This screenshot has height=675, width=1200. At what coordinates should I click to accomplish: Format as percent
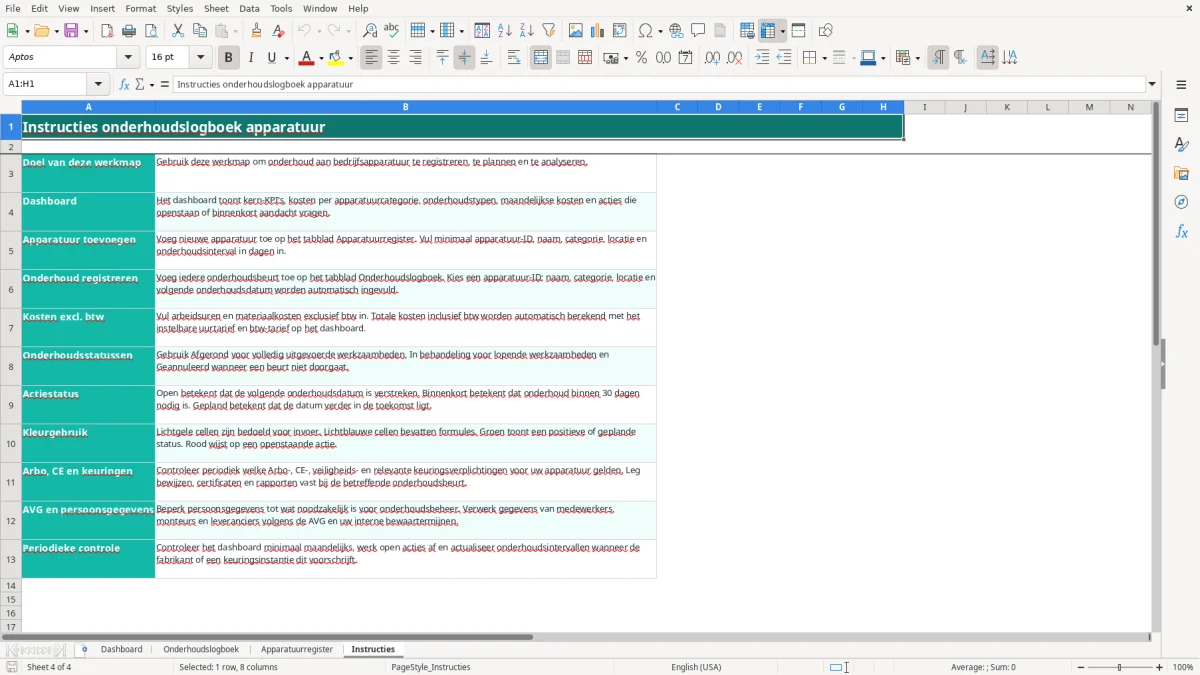click(641, 58)
